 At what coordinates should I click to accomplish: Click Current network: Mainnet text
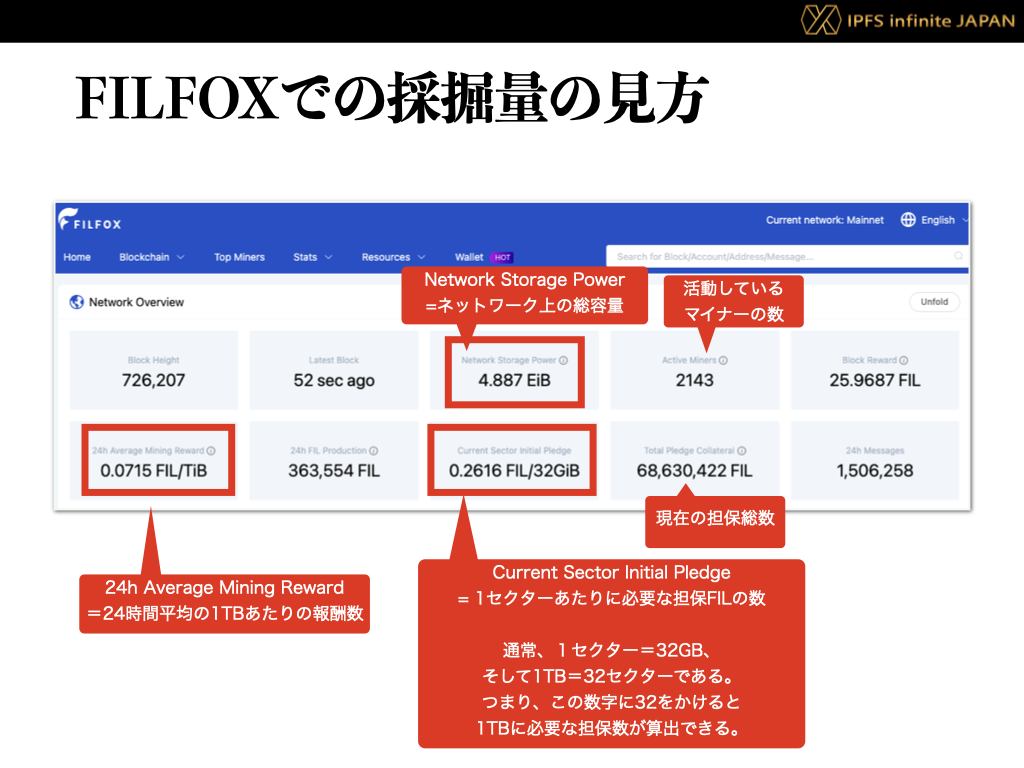[x=824, y=220]
